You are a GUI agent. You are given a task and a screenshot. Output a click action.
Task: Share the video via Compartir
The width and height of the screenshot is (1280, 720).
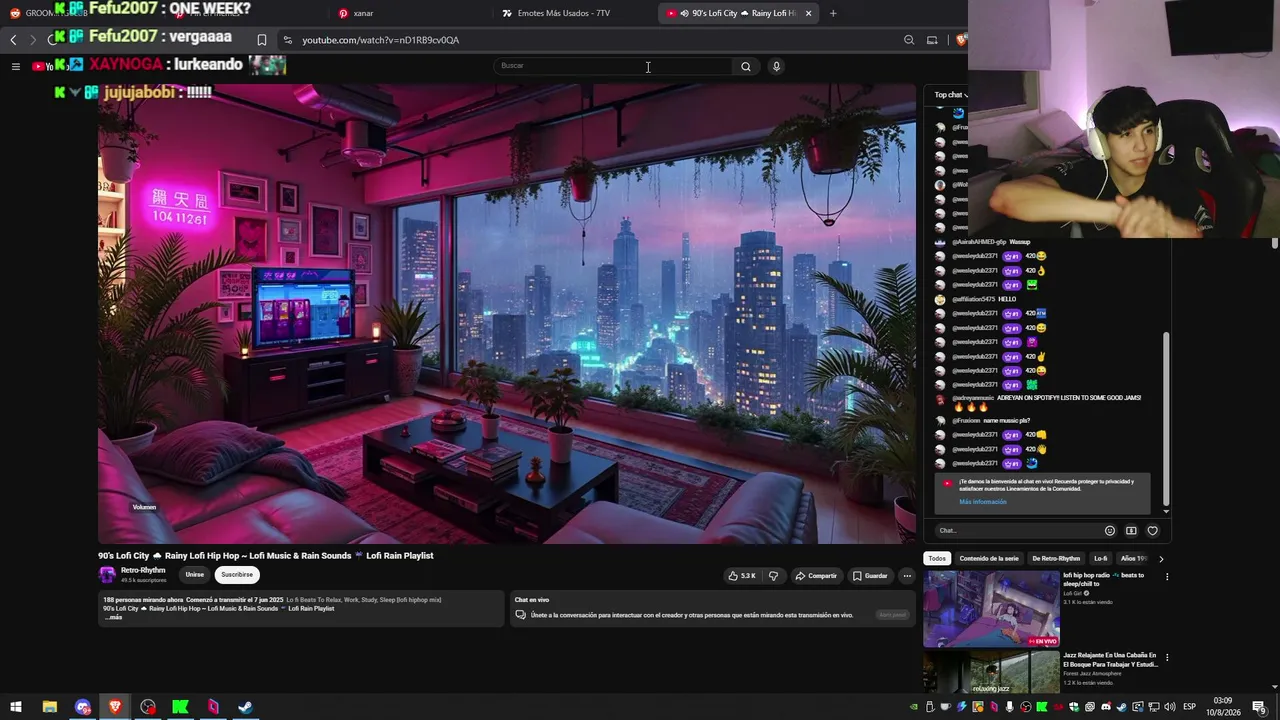click(816, 576)
